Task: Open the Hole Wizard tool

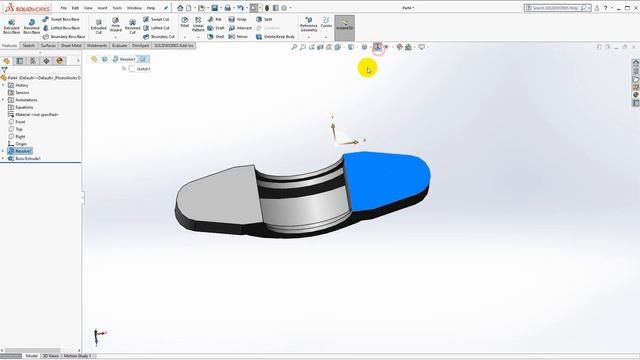Action: pos(116,25)
